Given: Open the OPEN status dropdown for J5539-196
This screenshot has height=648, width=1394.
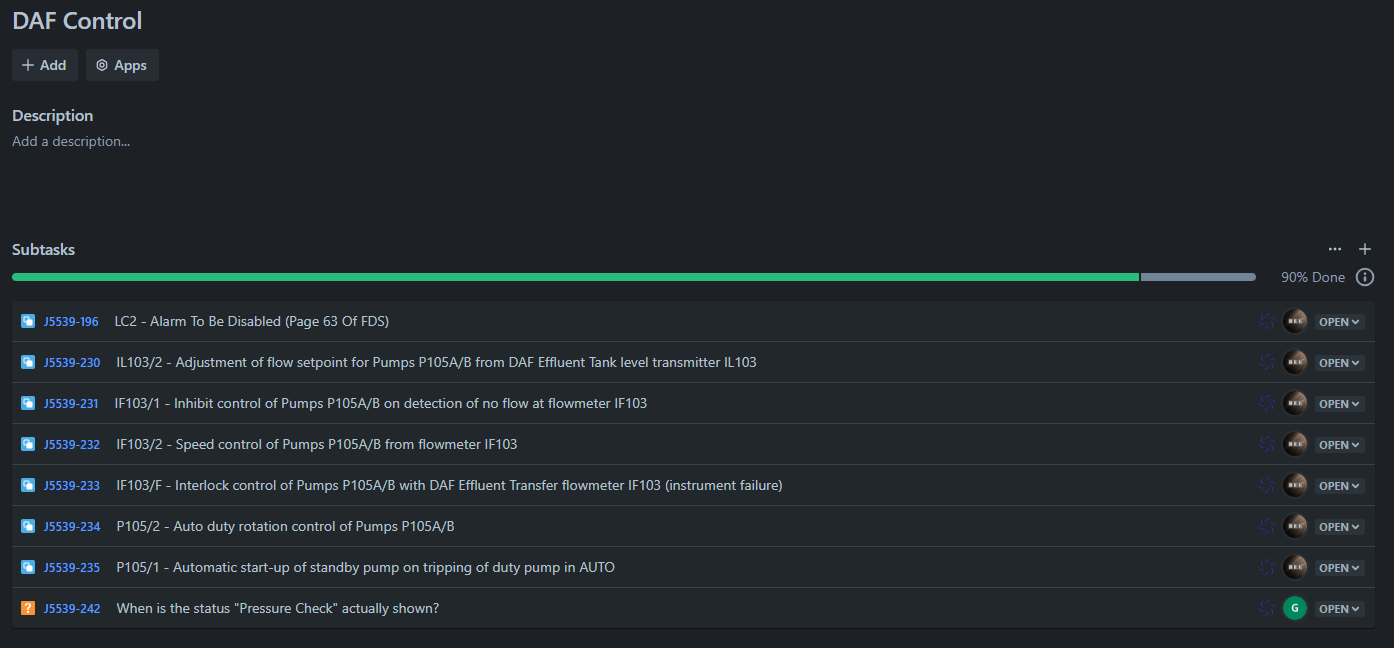Looking at the screenshot, I should (x=1339, y=322).
